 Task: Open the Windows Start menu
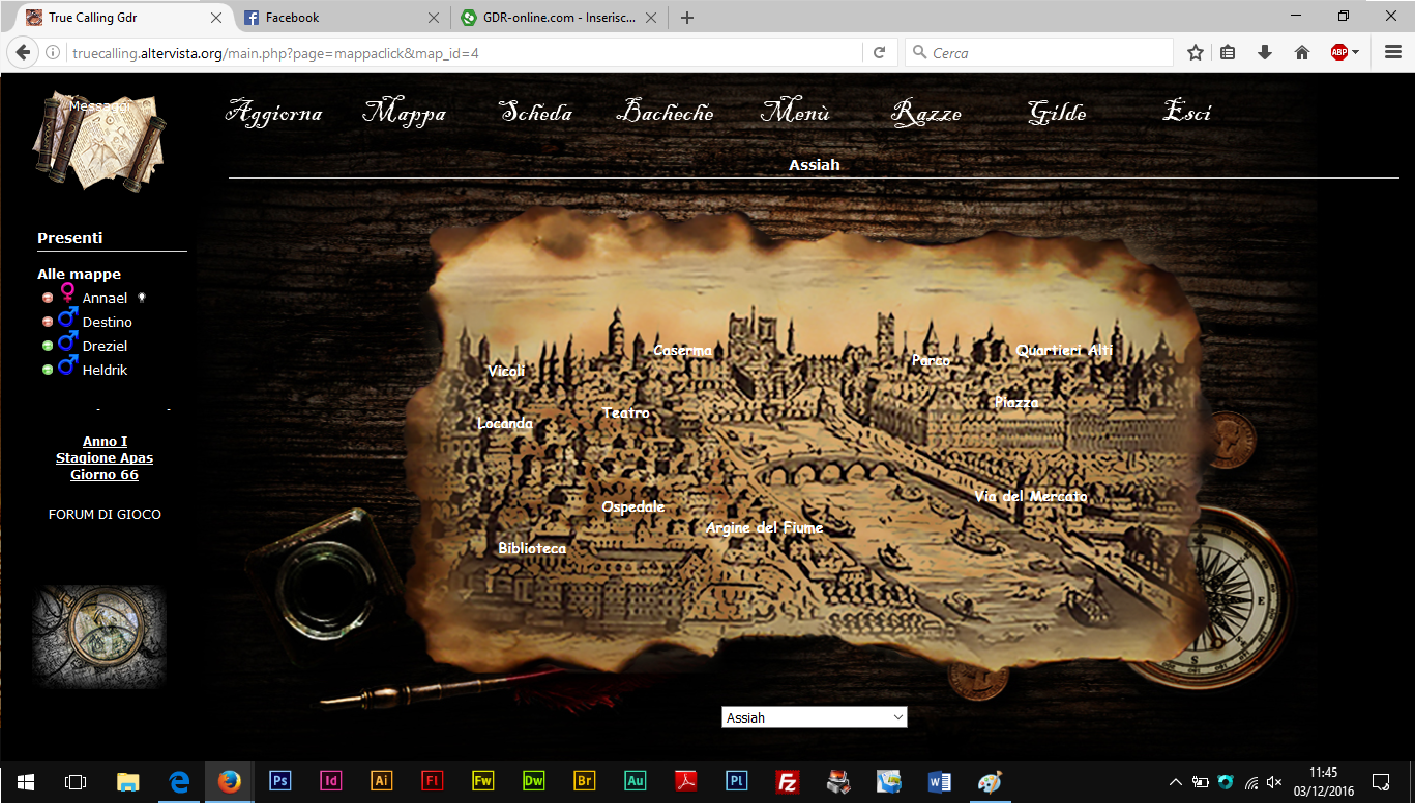pos(24,781)
